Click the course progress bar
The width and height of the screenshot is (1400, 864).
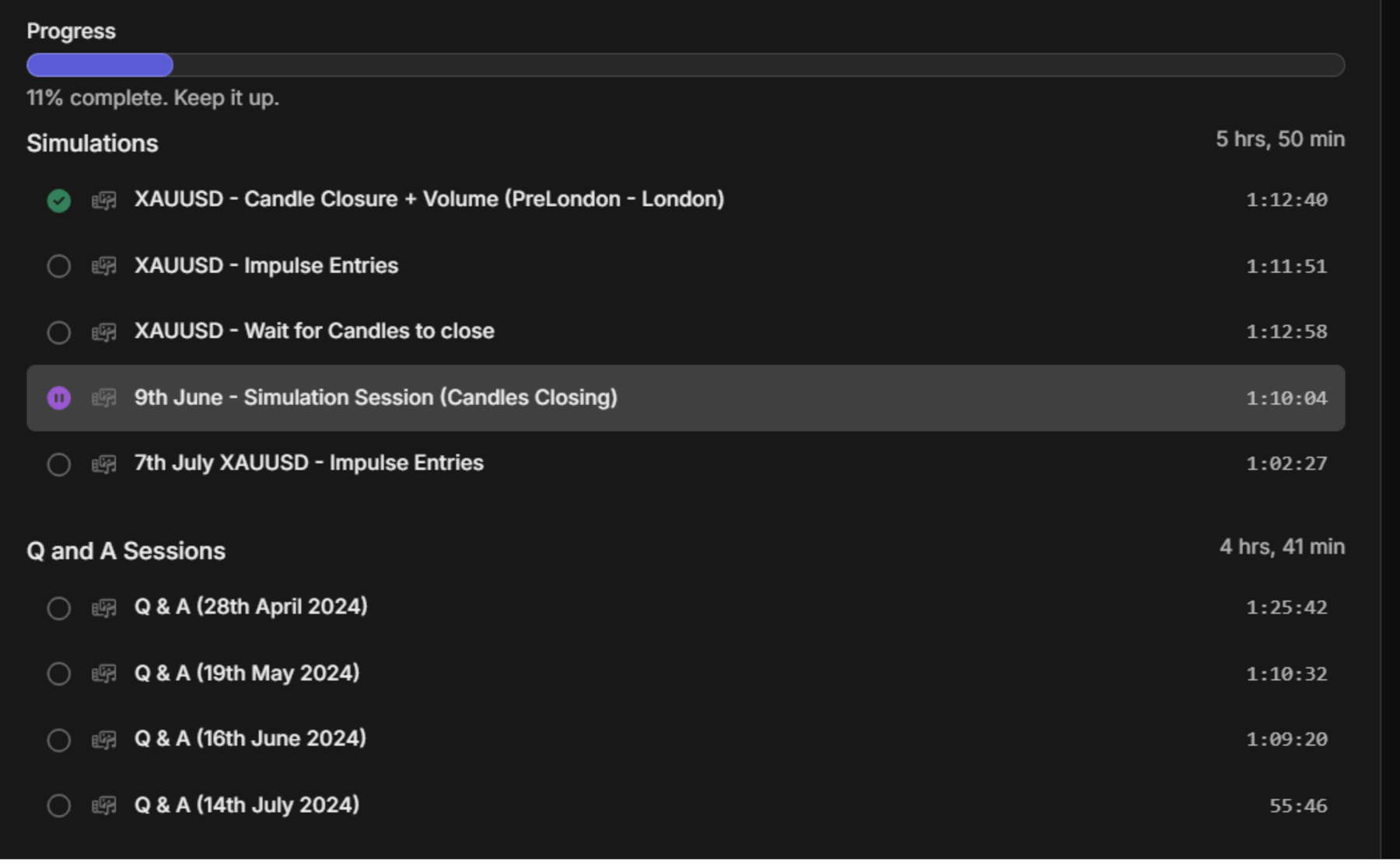[x=684, y=65]
